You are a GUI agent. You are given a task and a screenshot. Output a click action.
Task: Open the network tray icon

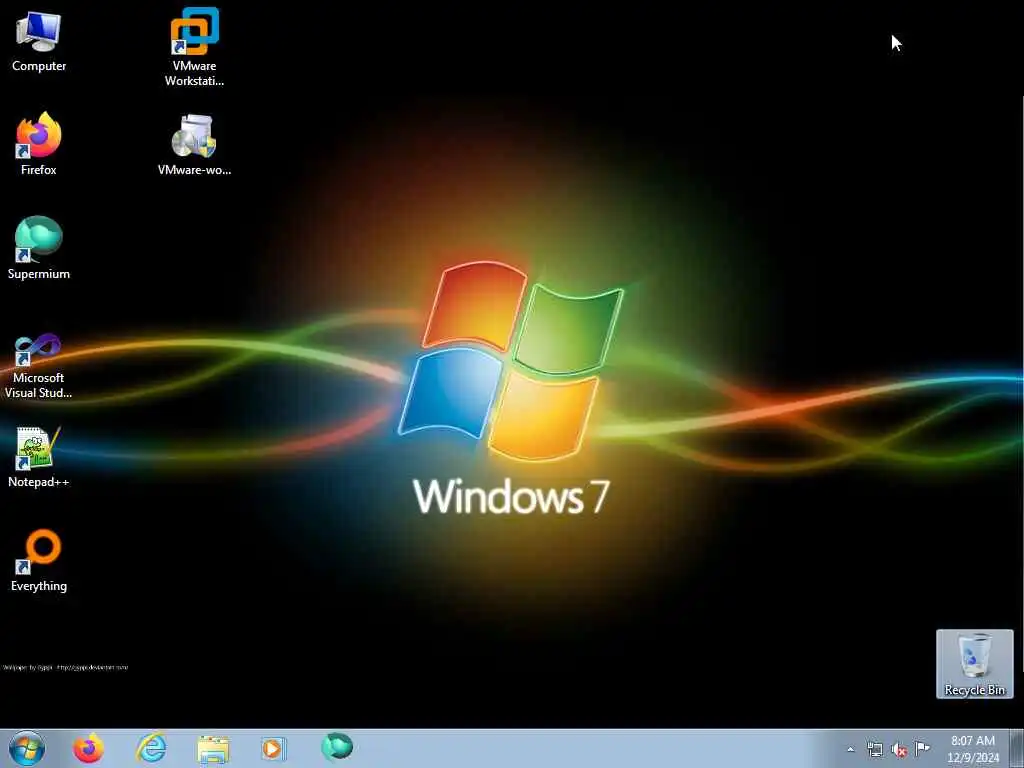click(x=874, y=750)
